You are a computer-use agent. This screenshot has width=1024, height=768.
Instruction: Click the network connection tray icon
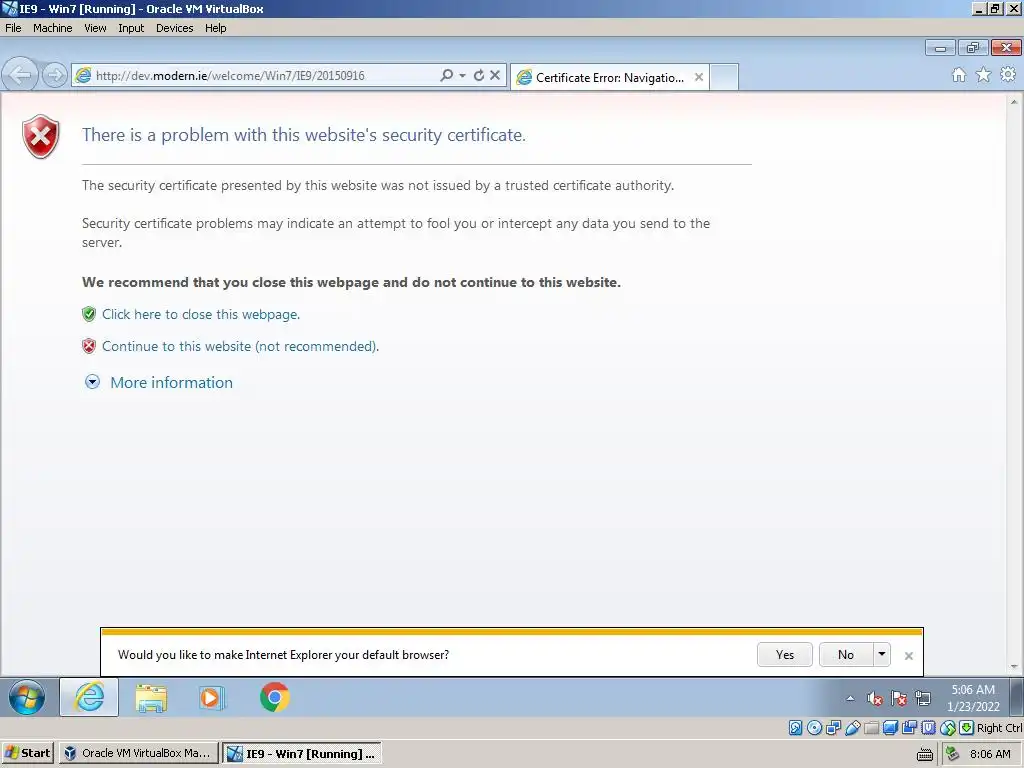(x=923, y=699)
